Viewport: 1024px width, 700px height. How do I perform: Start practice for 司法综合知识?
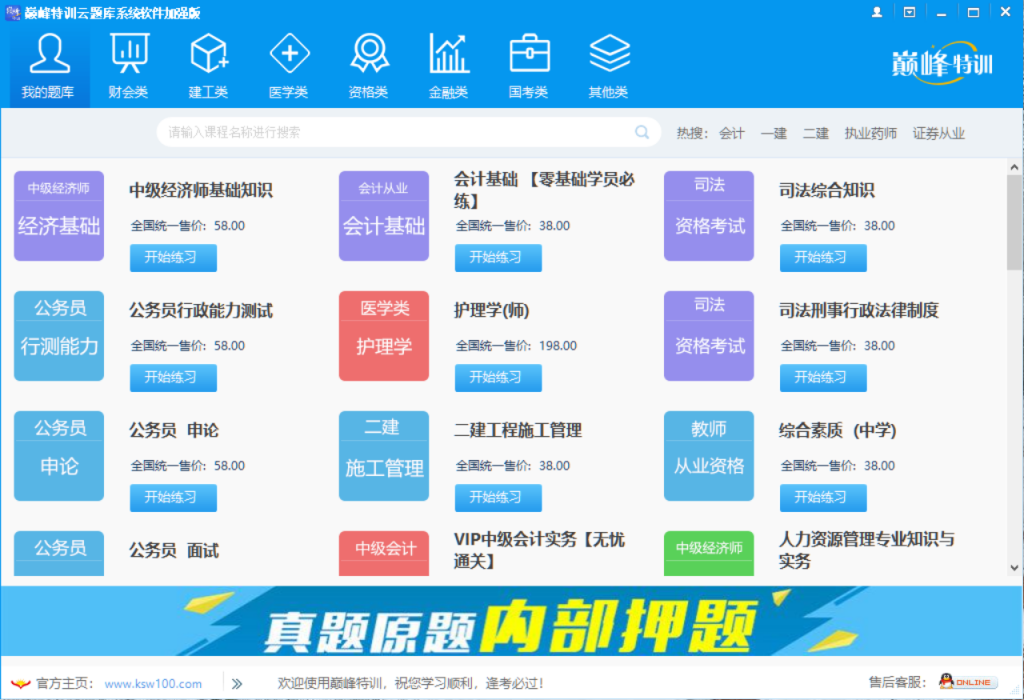point(823,258)
